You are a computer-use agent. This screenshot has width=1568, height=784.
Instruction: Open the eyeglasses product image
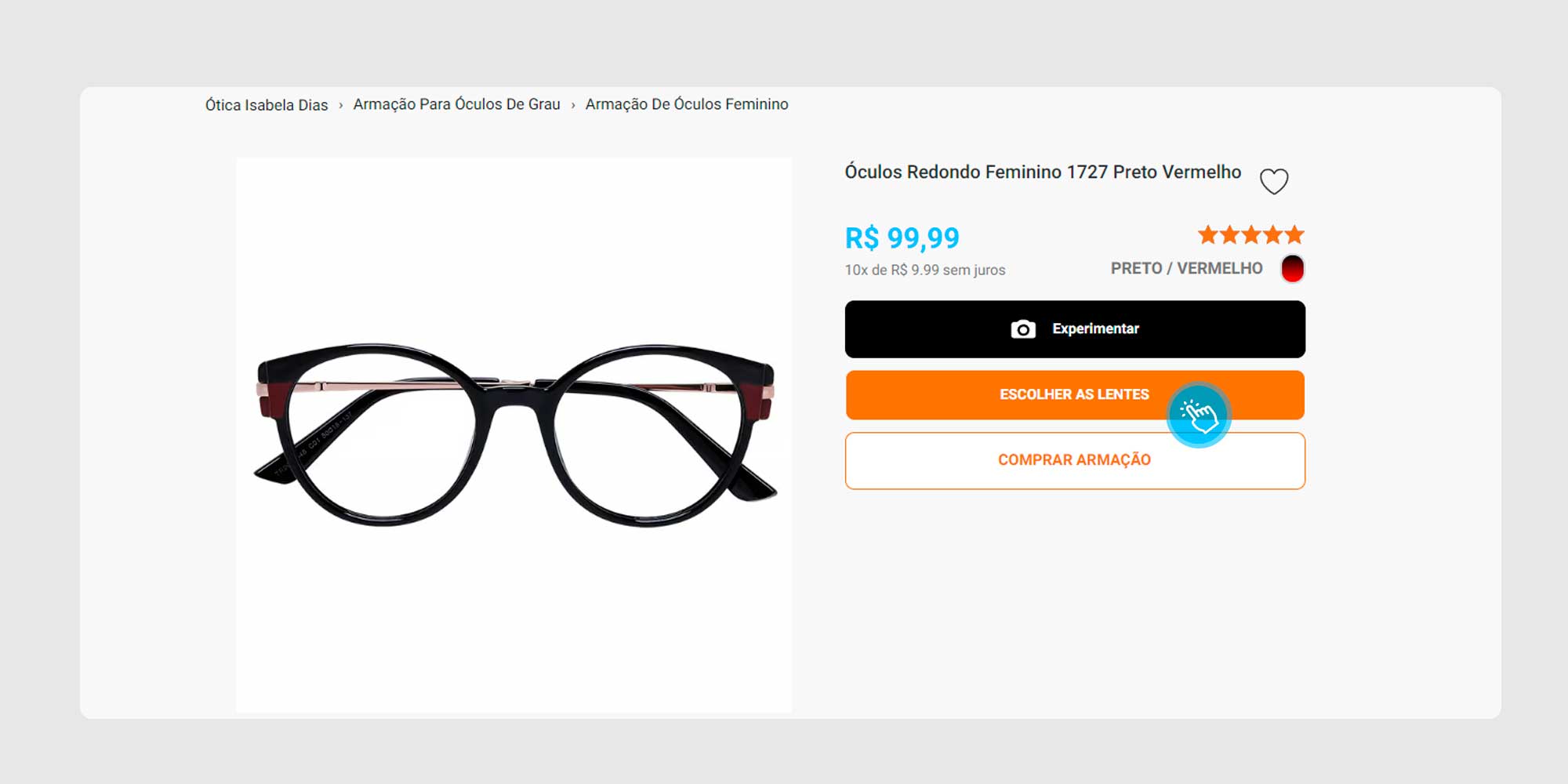tap(514, 435)
